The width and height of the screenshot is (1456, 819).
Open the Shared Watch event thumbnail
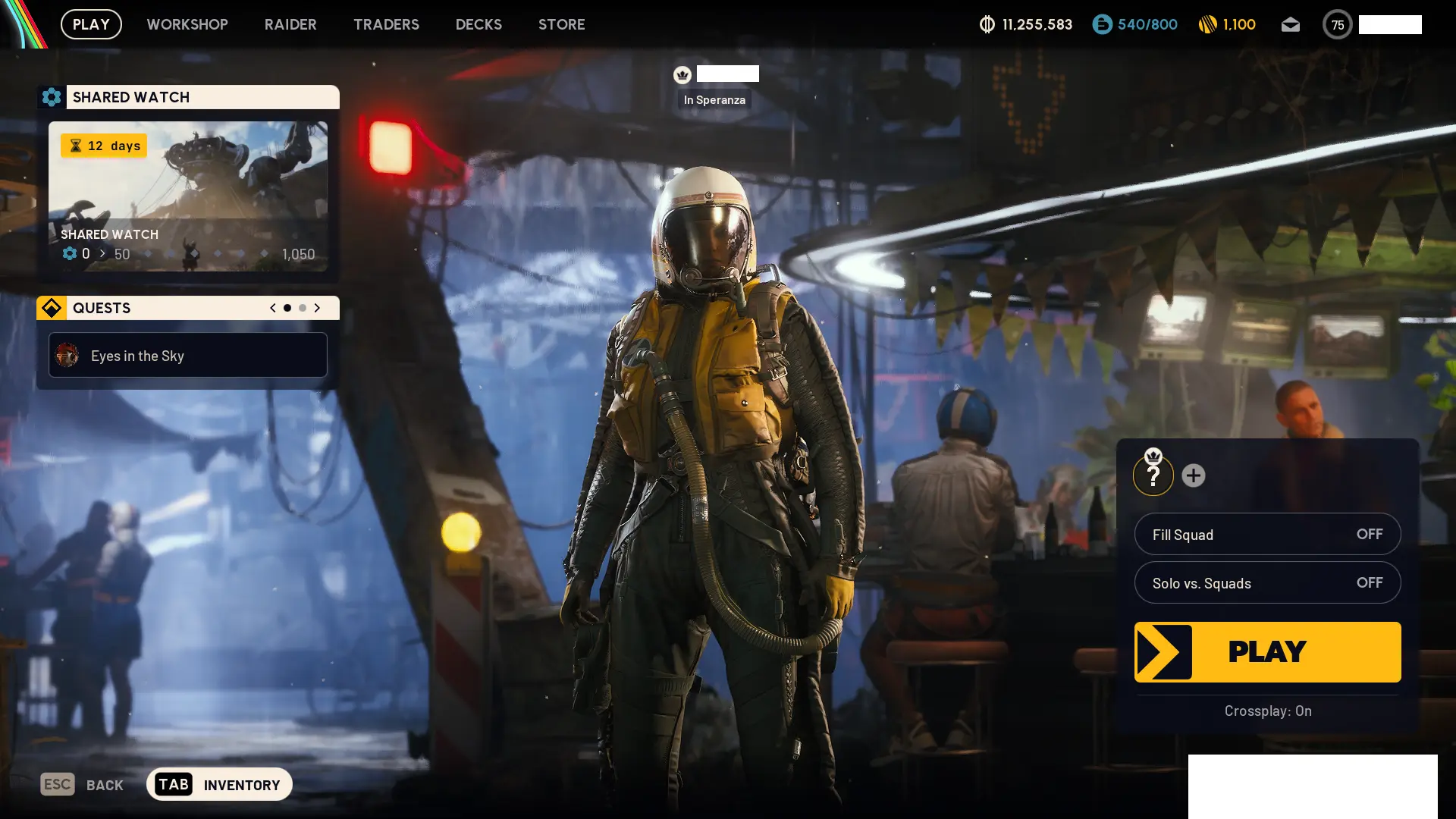188,196
